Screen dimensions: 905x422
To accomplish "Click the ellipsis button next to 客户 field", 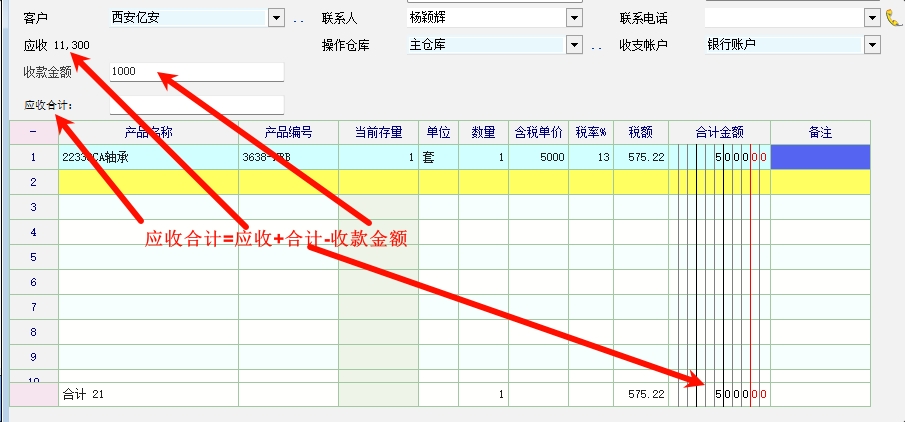I will pos(298,18).
